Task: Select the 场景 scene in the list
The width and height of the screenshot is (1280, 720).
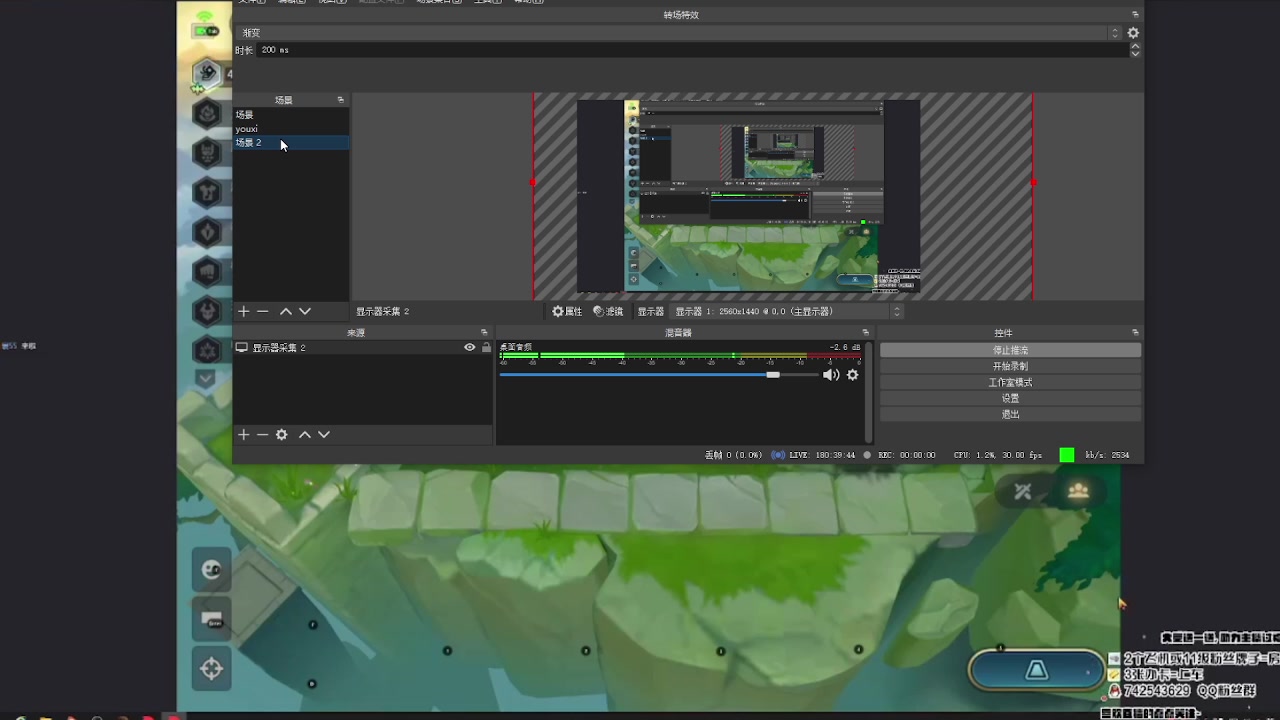Action: (291, 115)
